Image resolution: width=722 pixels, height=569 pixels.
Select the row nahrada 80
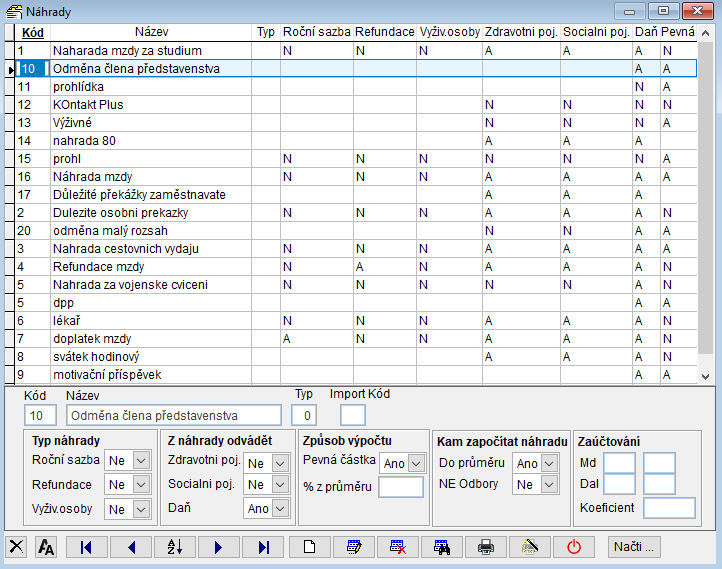pos(356,140)
